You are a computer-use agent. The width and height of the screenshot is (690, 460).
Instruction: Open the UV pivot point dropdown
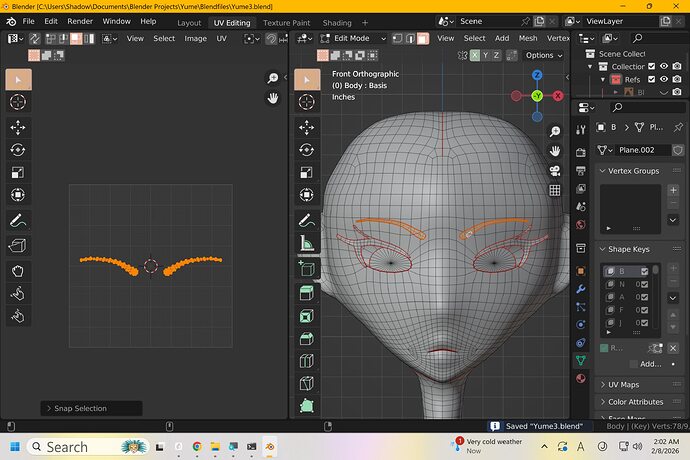pos(251,39)
